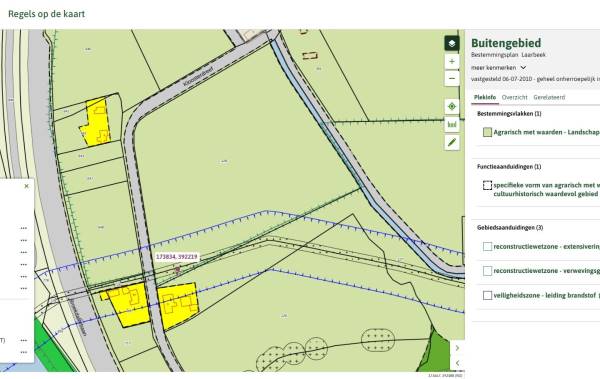Zoom in with the plus button
Screen dimensions: 600x379
tap(452, 61)
